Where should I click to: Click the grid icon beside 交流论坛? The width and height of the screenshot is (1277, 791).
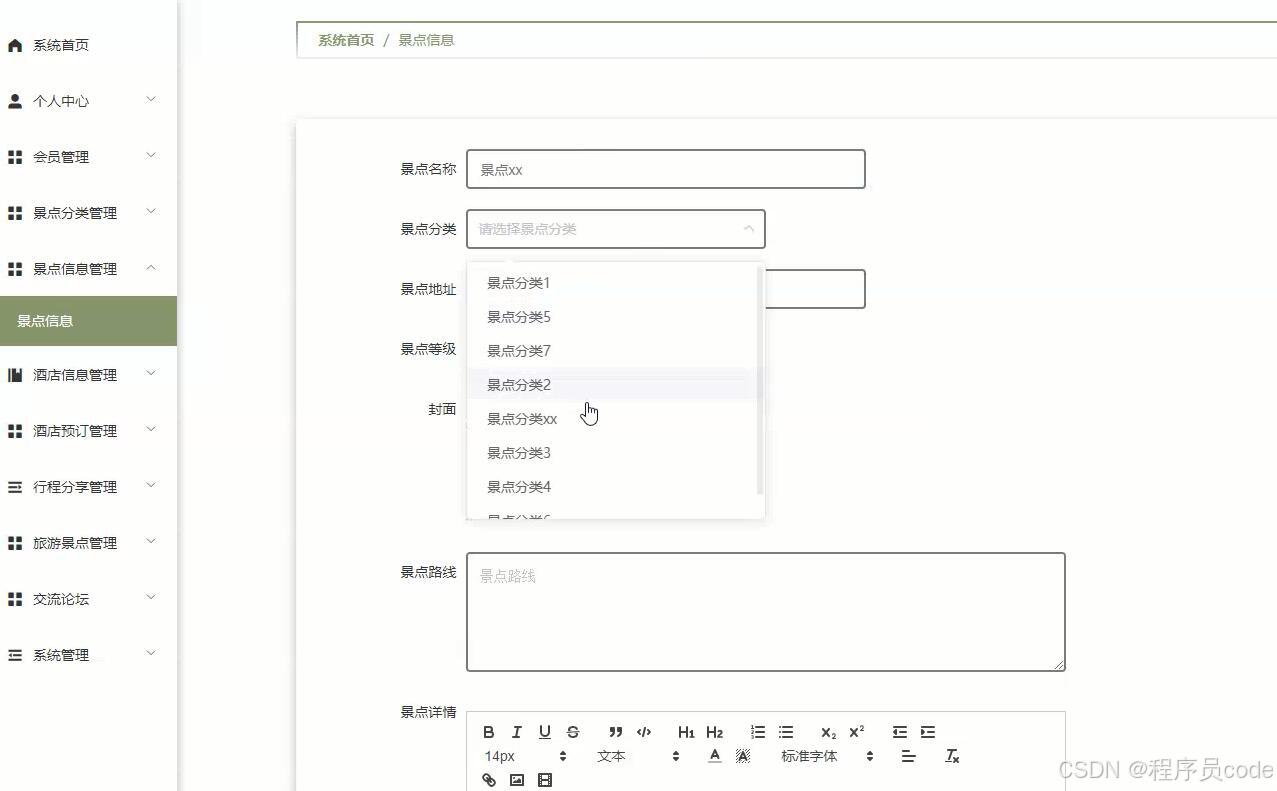[x=15, y=599]
